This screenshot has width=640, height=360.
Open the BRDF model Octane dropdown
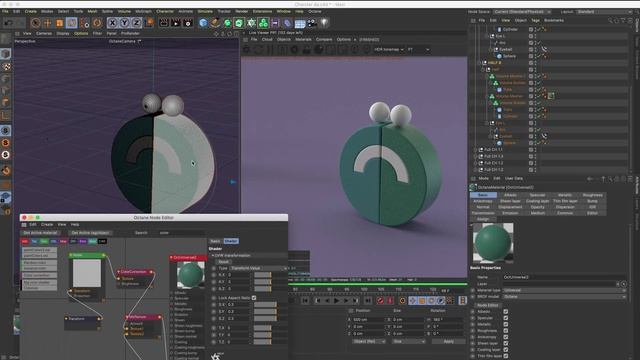564,297
